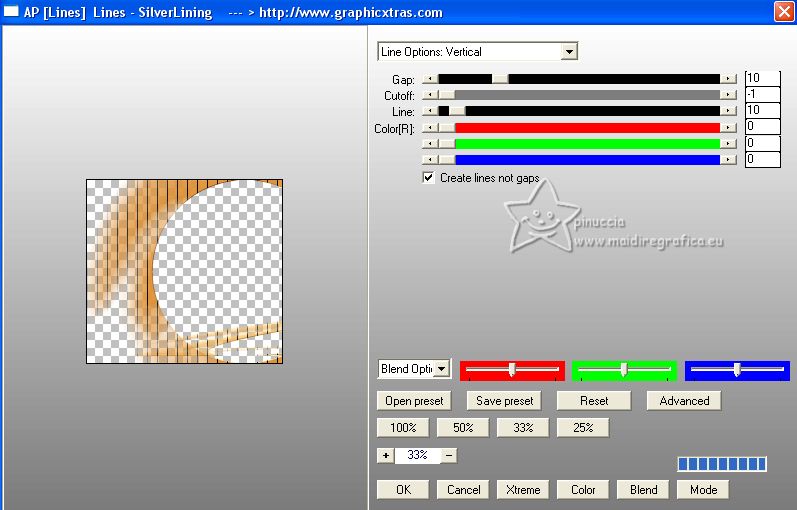Image resolution: width=797 pixels, height=510 pixels.
Task: Click the Cutoff slider left arrow
Action: pos(430,95)
